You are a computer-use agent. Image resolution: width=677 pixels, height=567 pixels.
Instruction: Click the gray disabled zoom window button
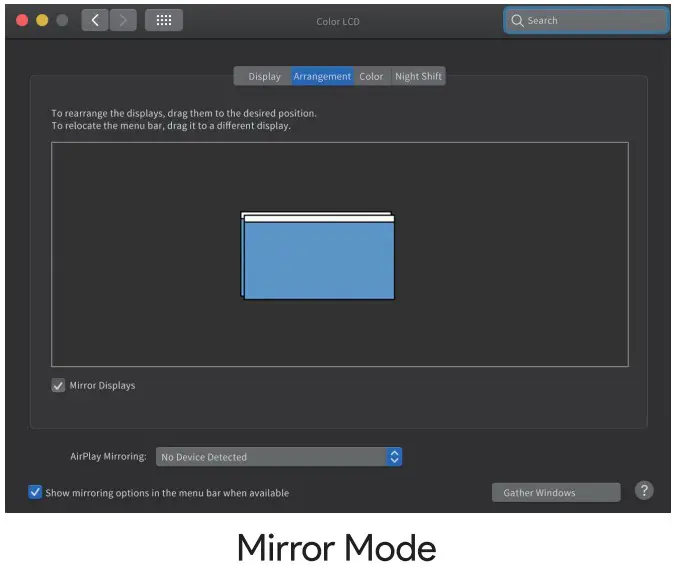point(62,20)
